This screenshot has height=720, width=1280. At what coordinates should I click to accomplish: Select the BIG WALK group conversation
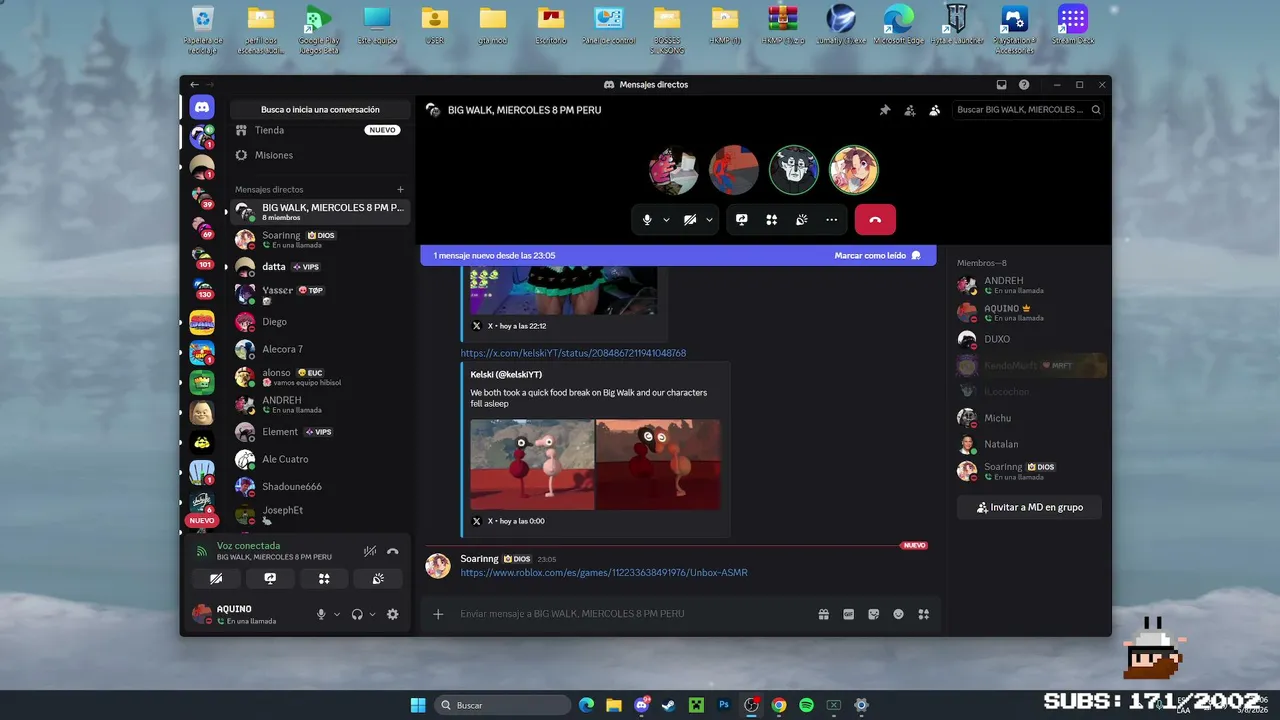320,212
